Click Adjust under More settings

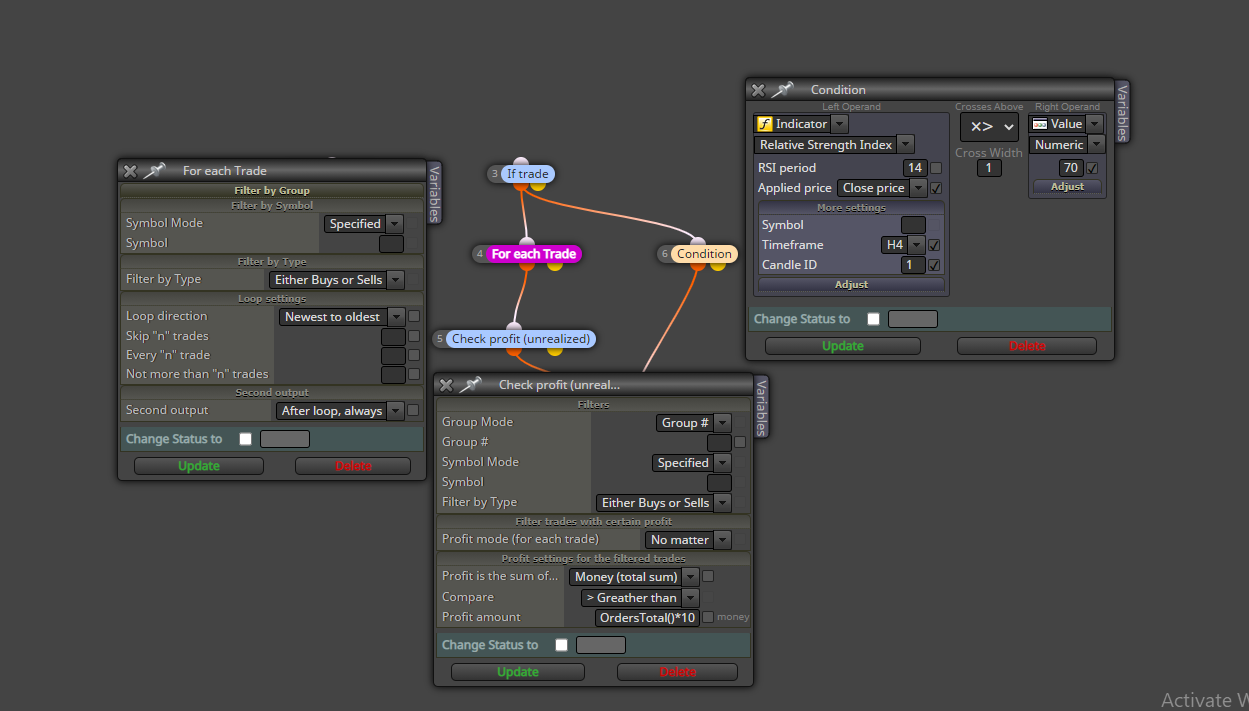[851, 285]
